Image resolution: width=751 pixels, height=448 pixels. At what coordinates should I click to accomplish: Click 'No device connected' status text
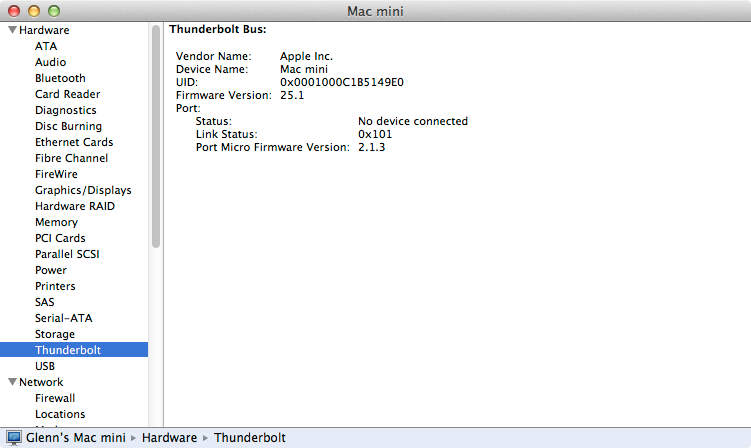[x=413, y=121]
